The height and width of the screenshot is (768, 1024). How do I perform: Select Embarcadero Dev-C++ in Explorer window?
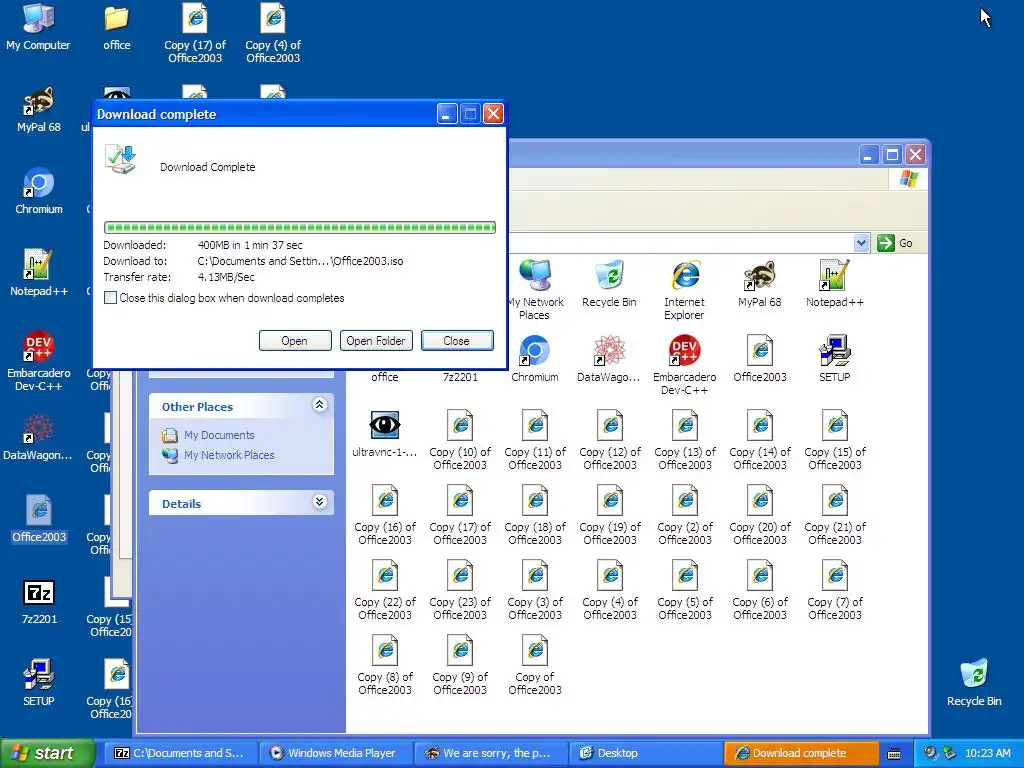(684, 364)
